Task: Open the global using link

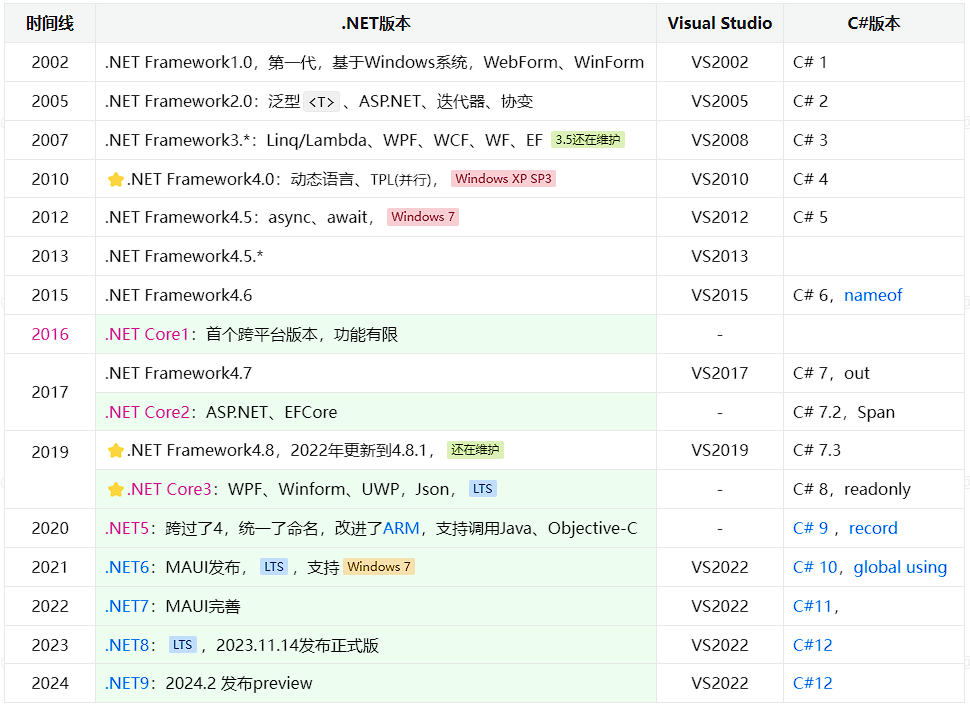Action: point(900,567)
